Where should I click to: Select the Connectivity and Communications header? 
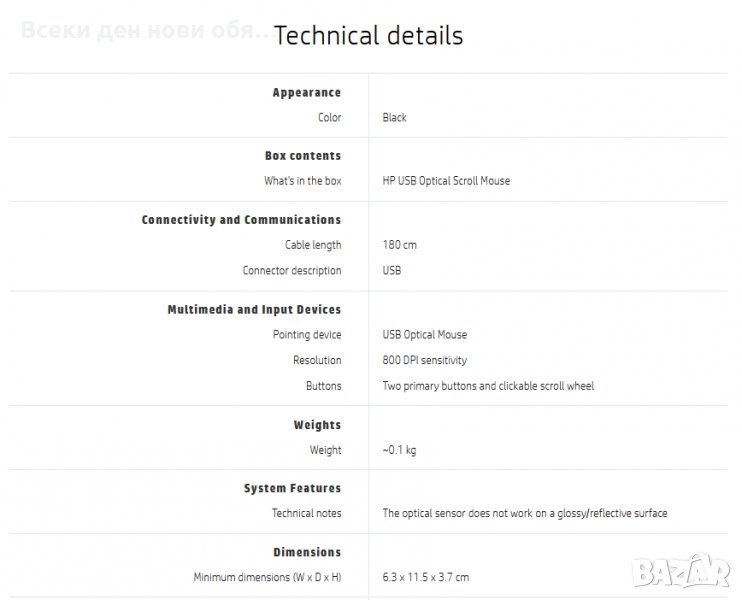click(241, 220)
